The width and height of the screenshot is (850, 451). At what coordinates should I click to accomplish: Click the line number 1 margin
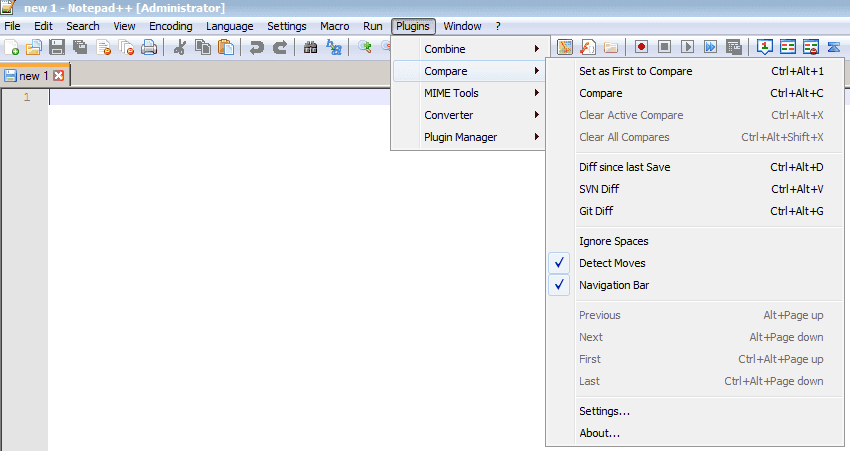(x=27, y=98)
